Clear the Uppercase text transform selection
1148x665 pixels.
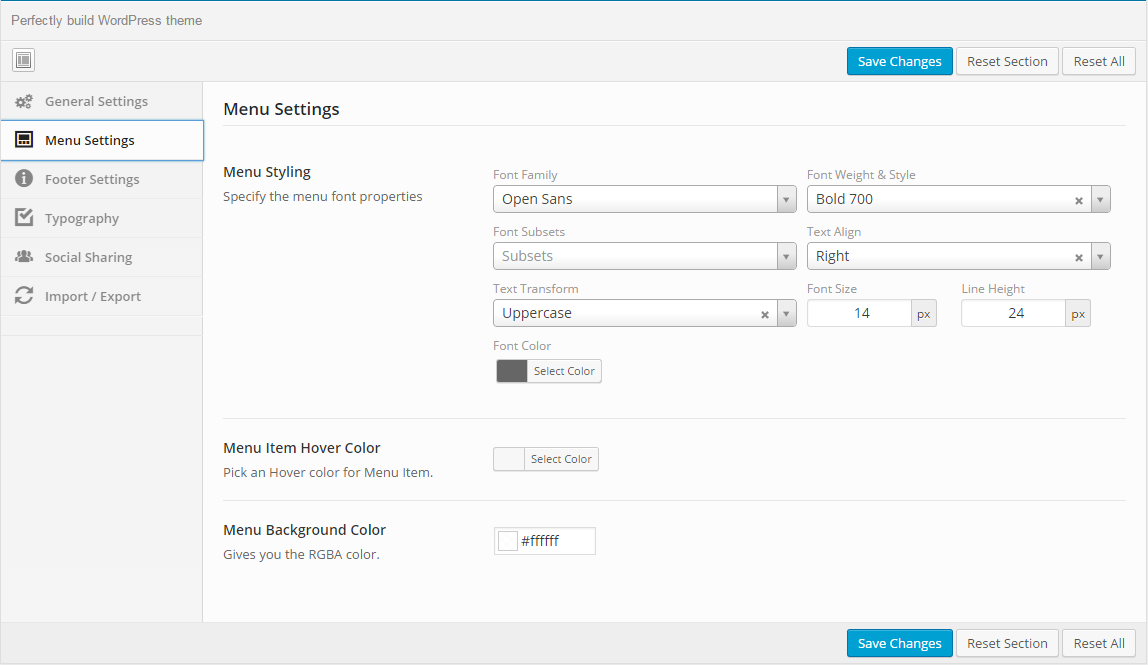pyautogui.click(x=765, y=314)
